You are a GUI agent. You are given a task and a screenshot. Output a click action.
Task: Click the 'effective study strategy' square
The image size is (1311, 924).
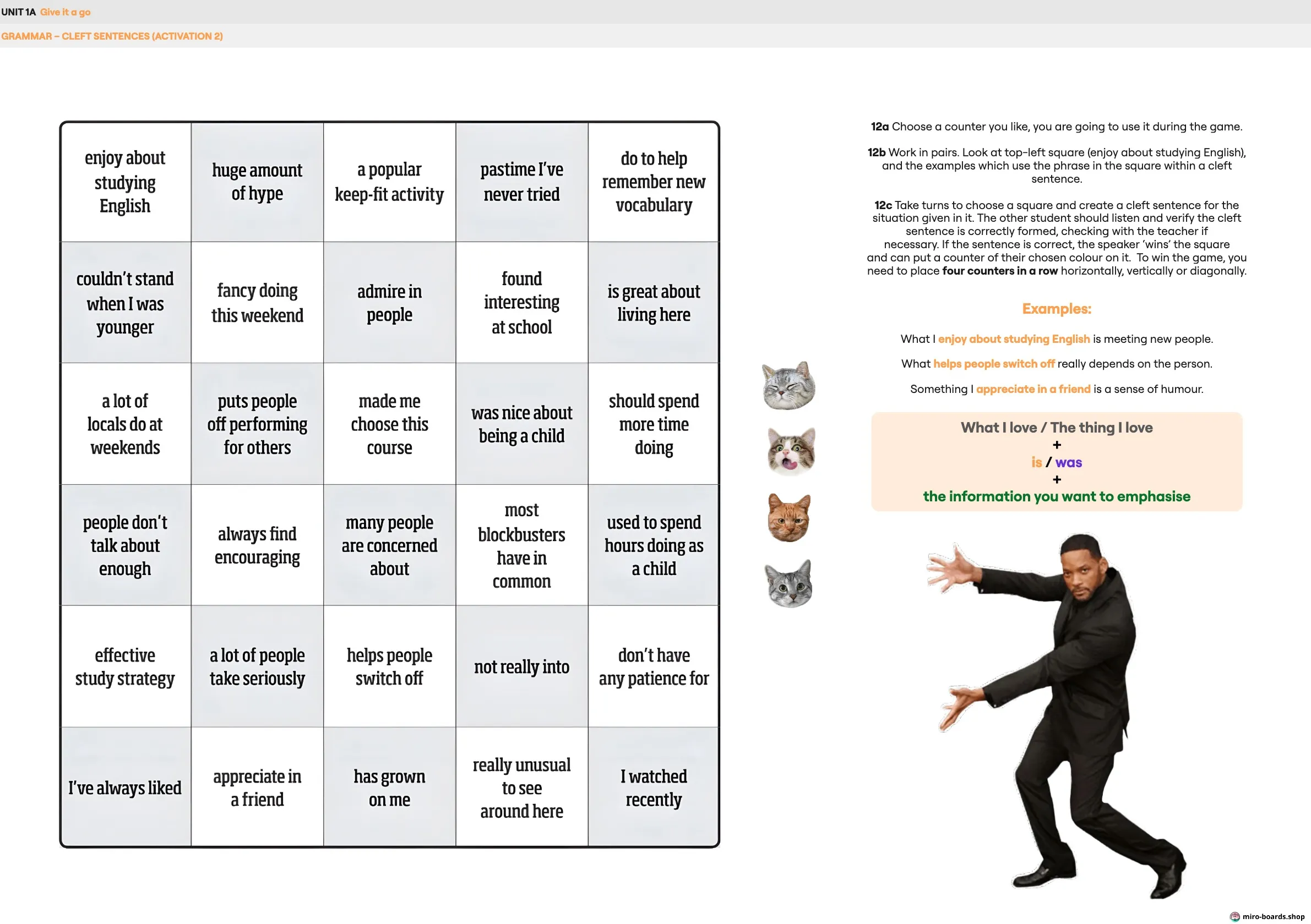coord(126,666)
